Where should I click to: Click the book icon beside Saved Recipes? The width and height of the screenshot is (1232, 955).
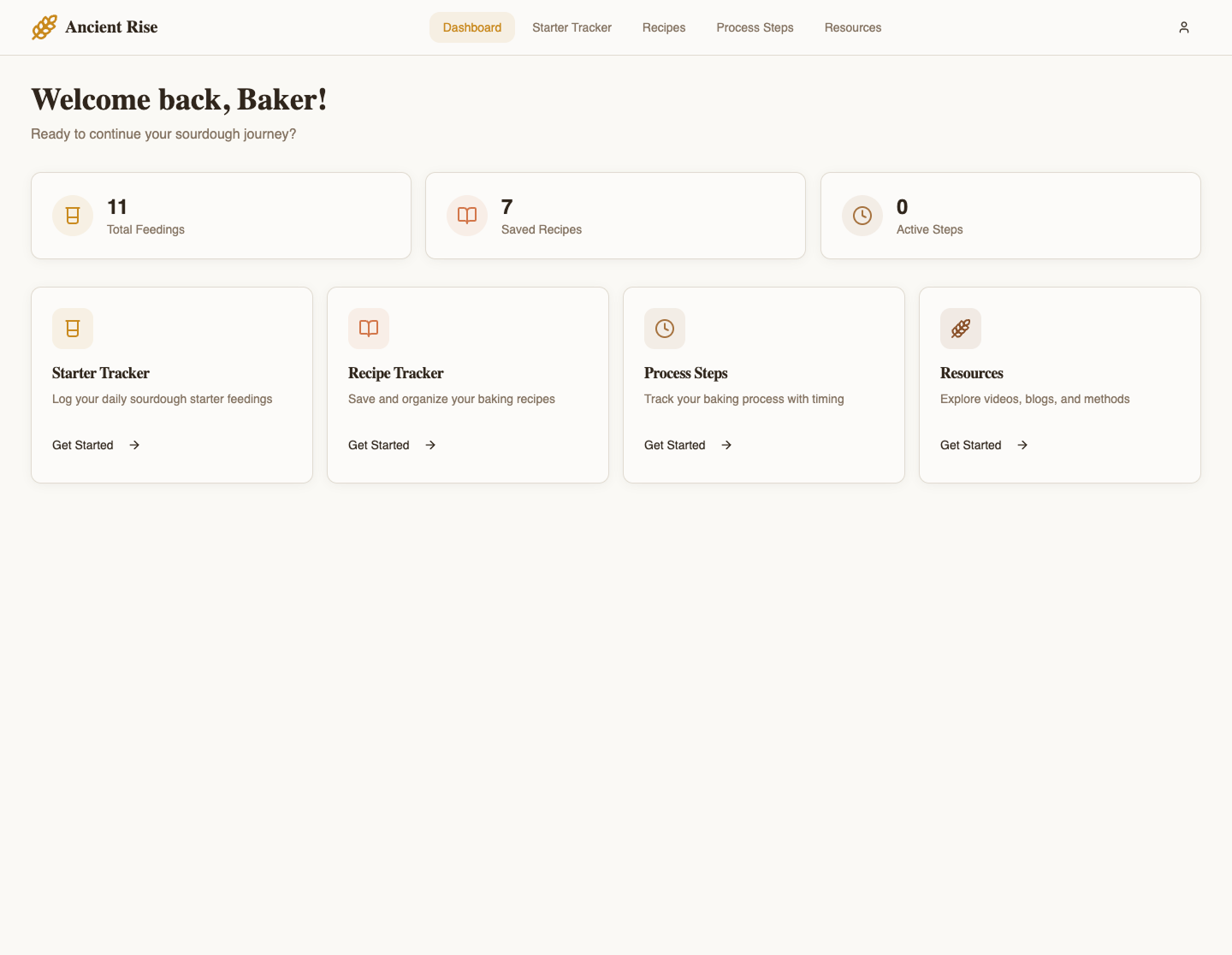pyautogui.click(x=467, y=216)
